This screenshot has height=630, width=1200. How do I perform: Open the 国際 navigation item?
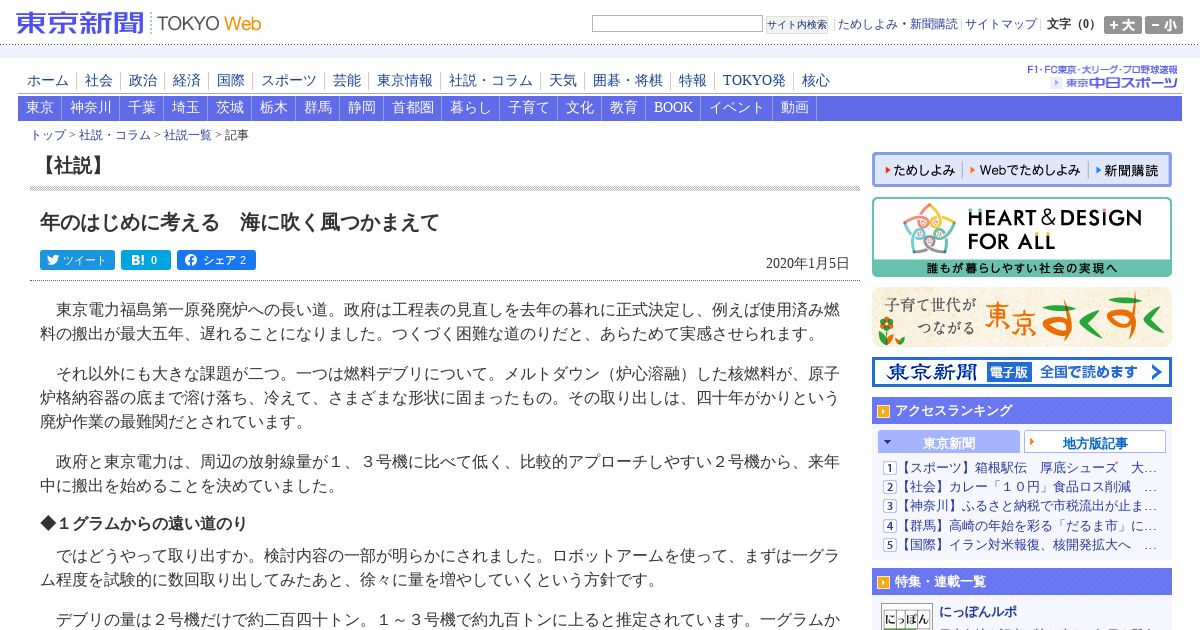[x=231, y=80]
